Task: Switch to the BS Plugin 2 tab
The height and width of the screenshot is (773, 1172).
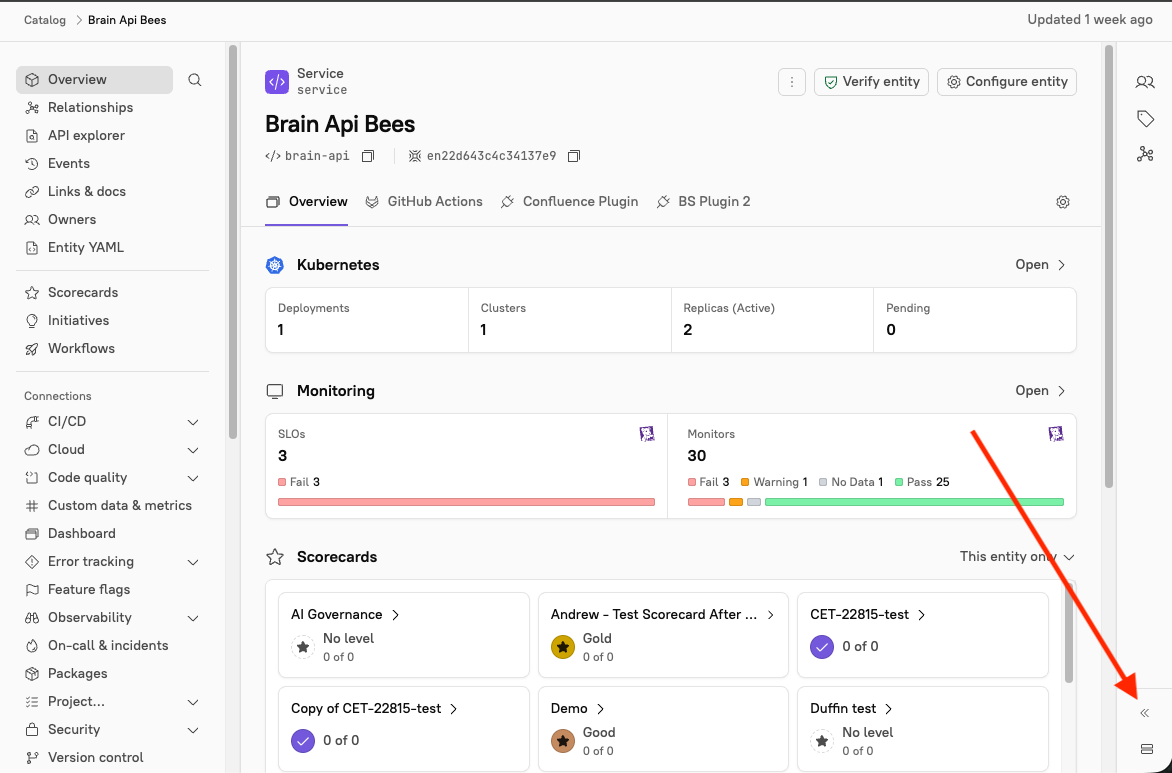Action: coord(703,202)
